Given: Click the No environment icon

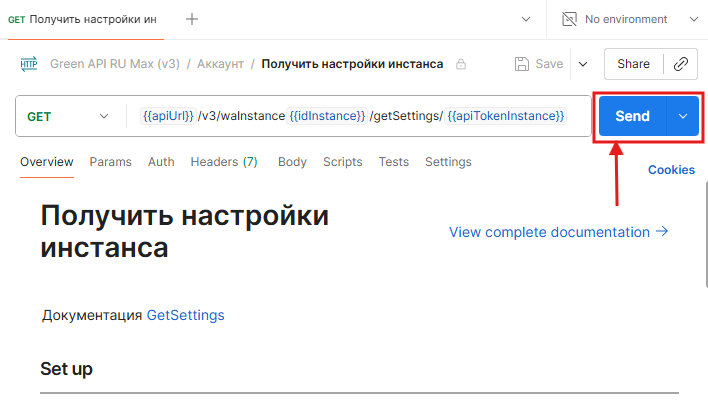Looking at the screenshot, I should pos(569,19).
